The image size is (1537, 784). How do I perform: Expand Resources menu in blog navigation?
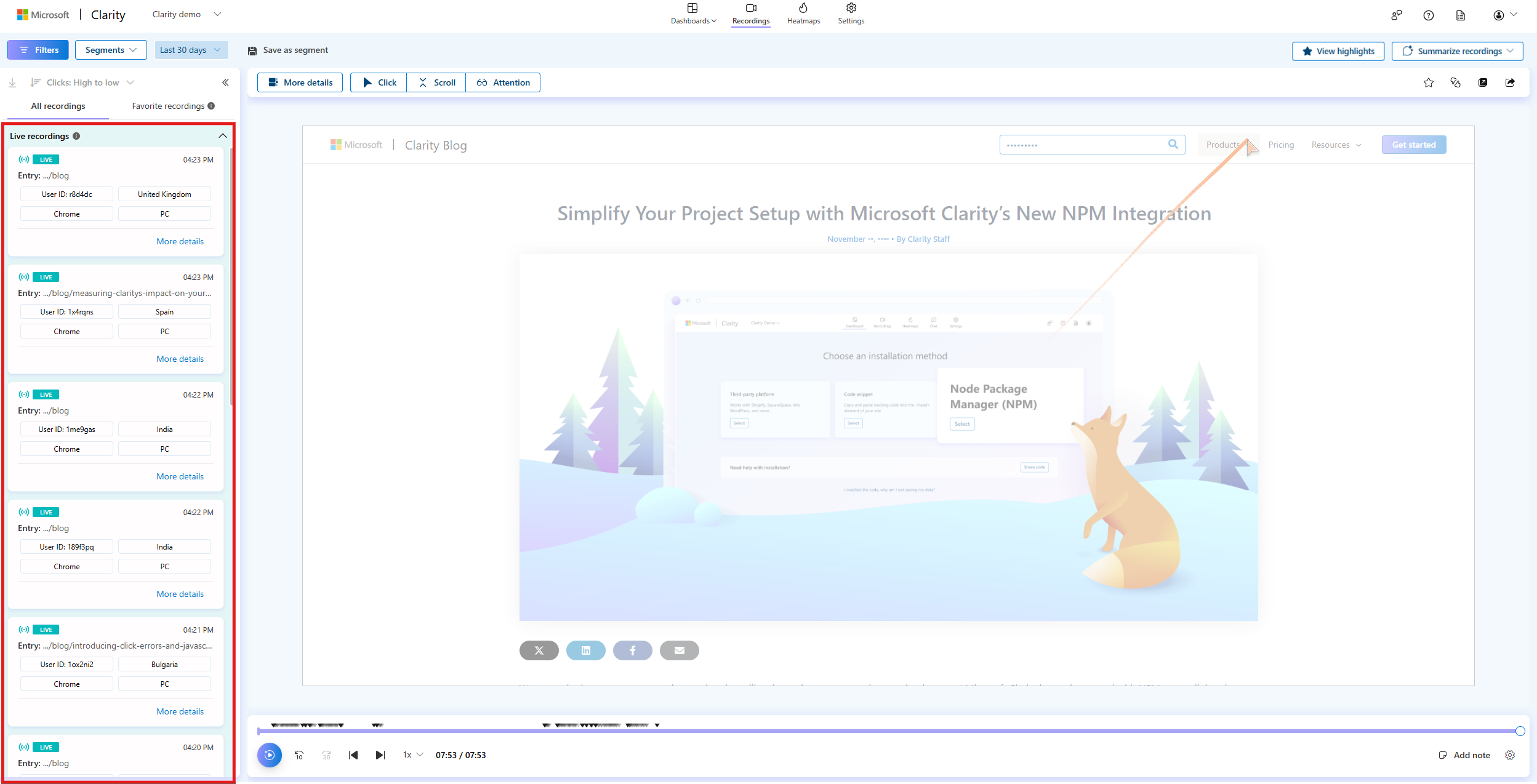(1336, 145)
